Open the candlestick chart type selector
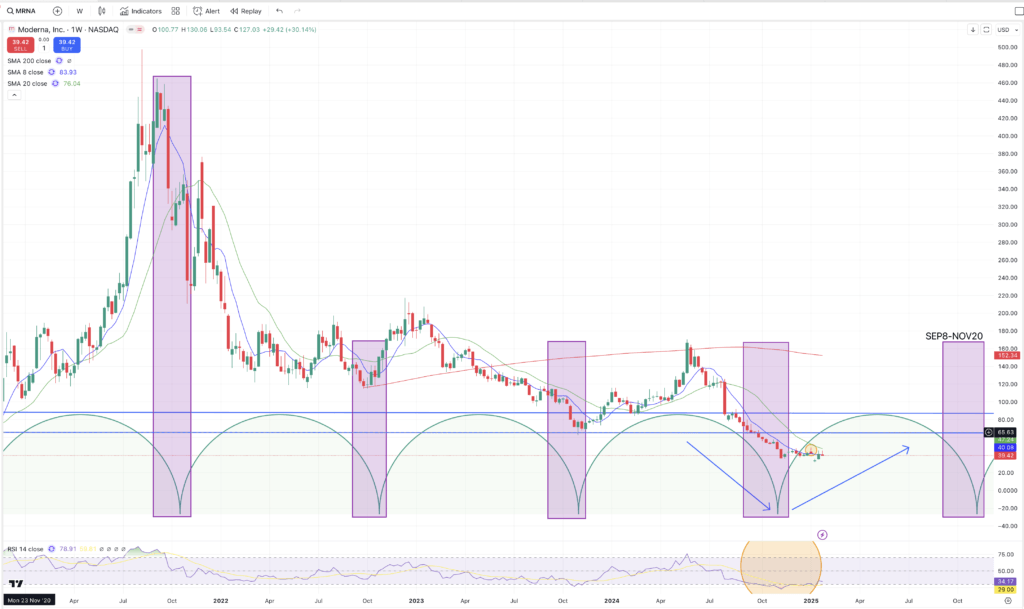Screen dimensions: 1024x609 point(102,11)
